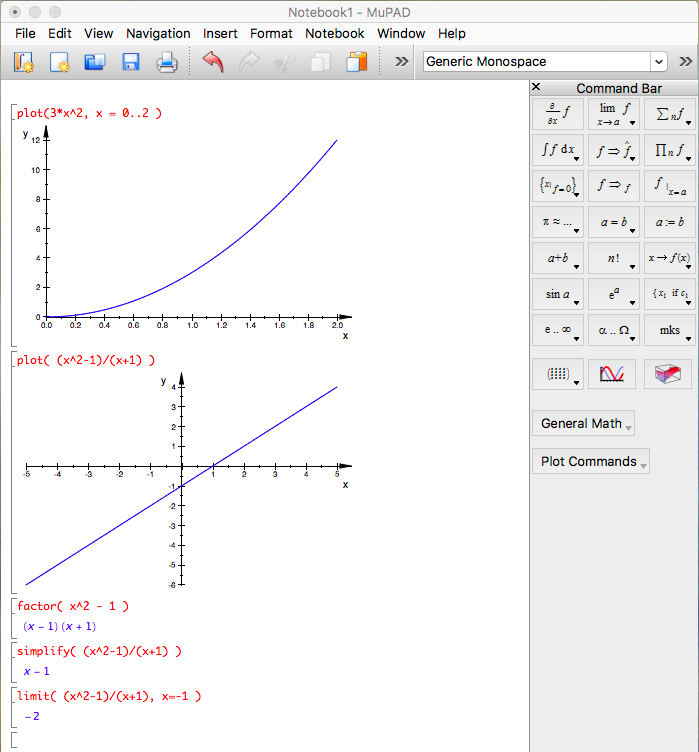699x752 pixels.
Task: Open the Insert menu
Action: tap(220, 34)
